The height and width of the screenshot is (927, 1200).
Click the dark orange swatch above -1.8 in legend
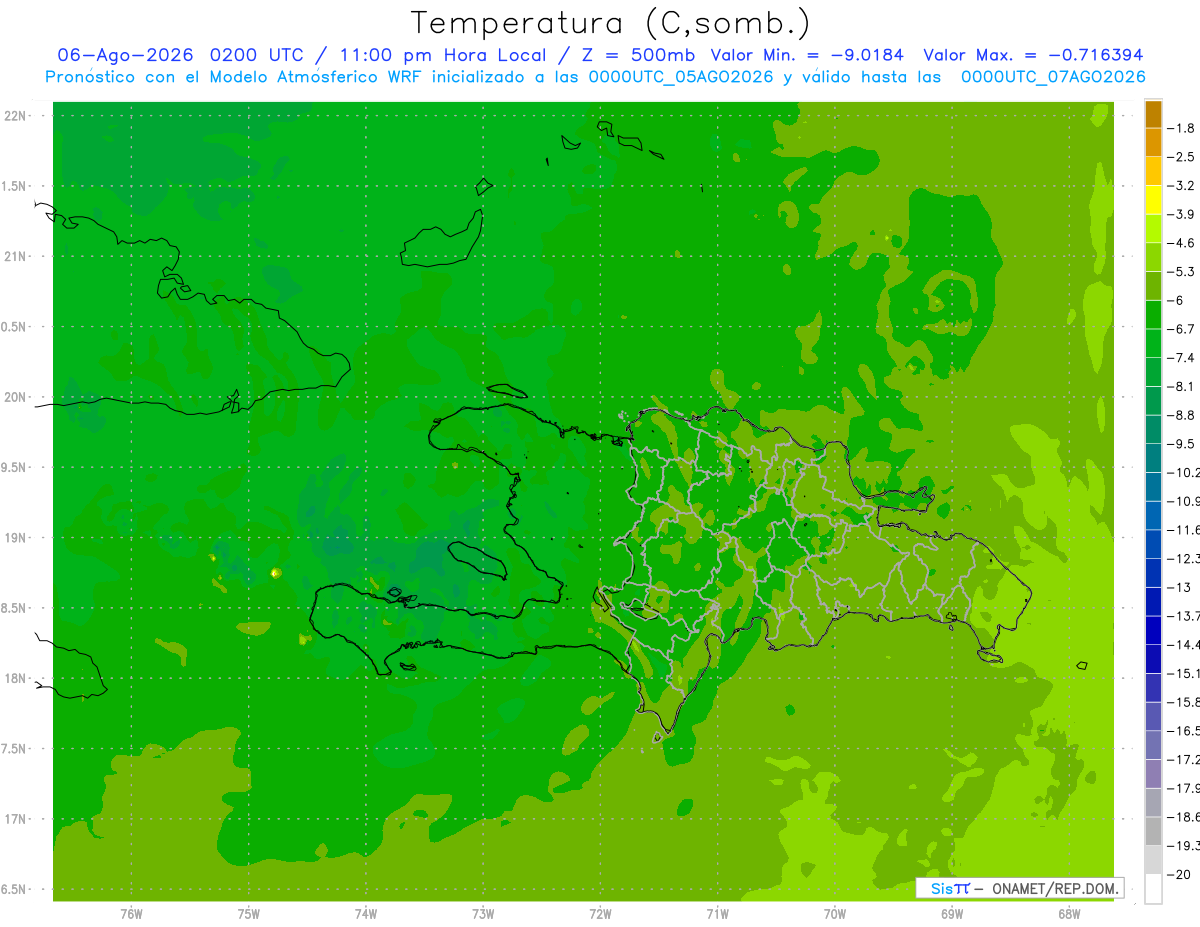coord(1153,114)
